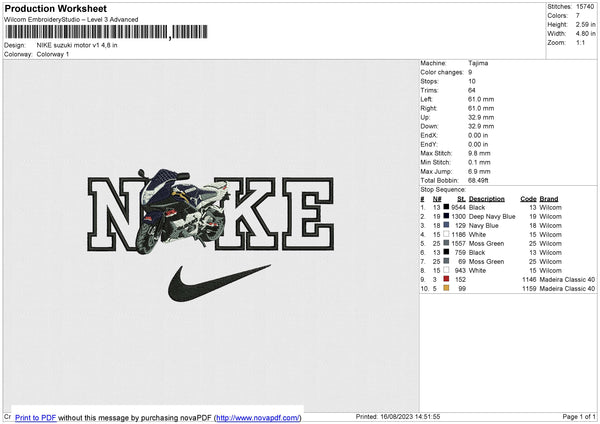Click Navy Blue swatch in row 3
This screenshot has width=600, height=424.
(446, 225)
